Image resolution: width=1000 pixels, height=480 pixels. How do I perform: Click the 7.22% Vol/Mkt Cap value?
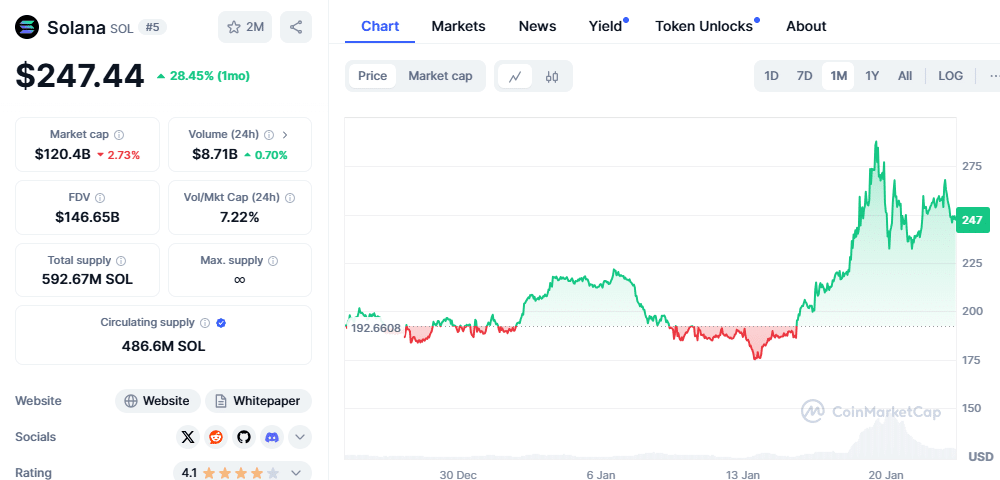coord(240,217)
